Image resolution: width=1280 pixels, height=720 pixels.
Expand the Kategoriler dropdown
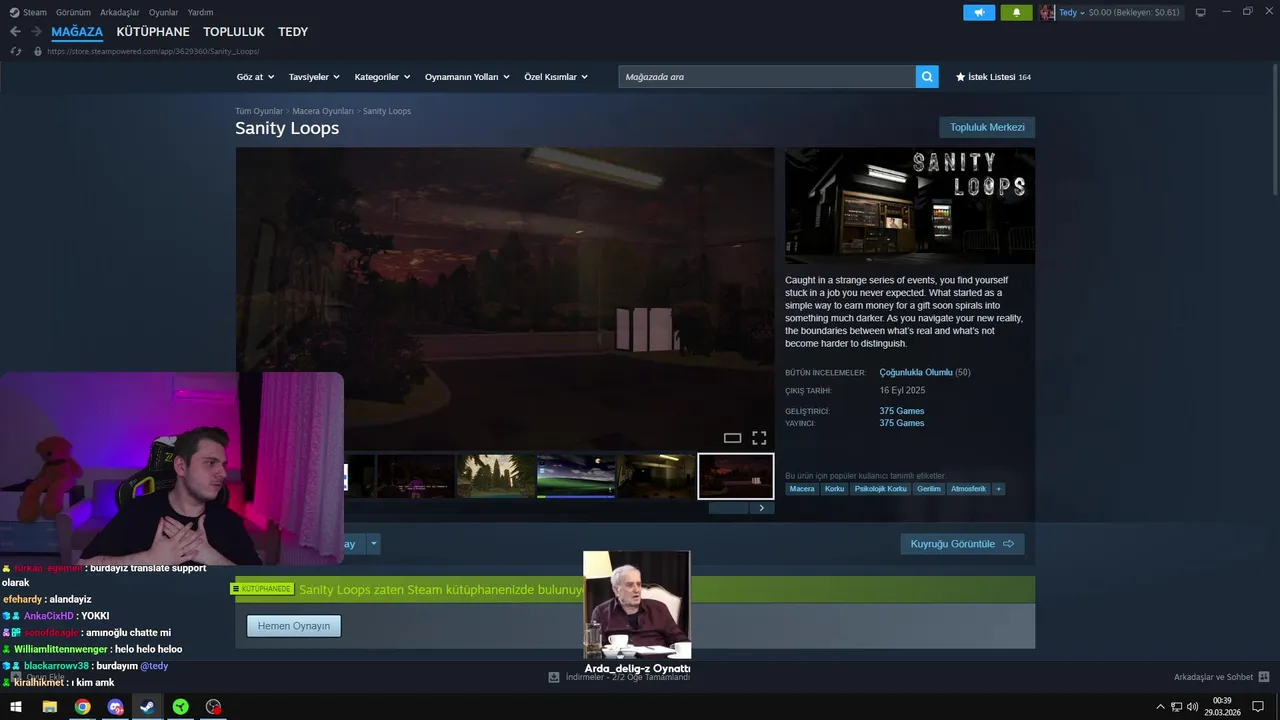(382, 77)
